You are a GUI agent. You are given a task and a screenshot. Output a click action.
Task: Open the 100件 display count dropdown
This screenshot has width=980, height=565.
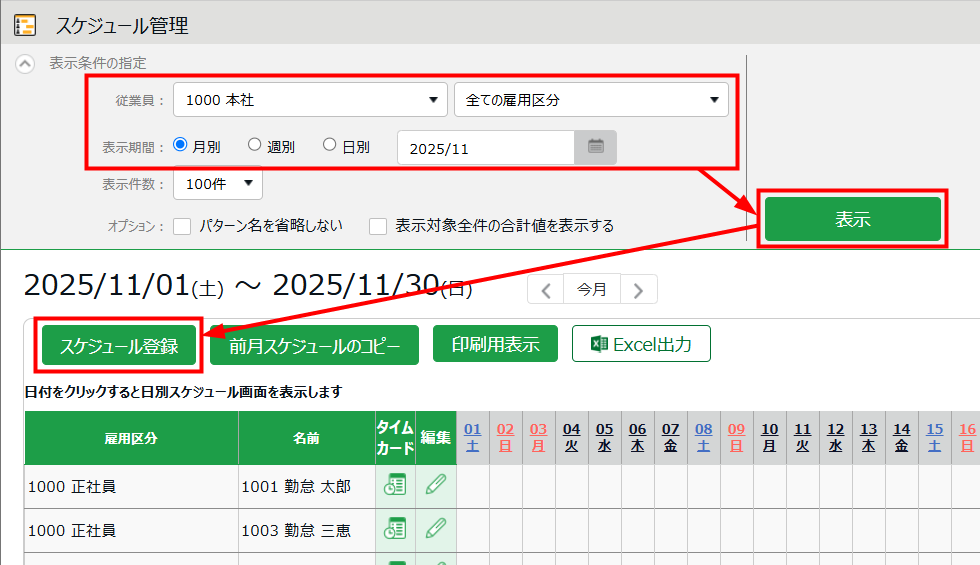[x=217, y=184]
